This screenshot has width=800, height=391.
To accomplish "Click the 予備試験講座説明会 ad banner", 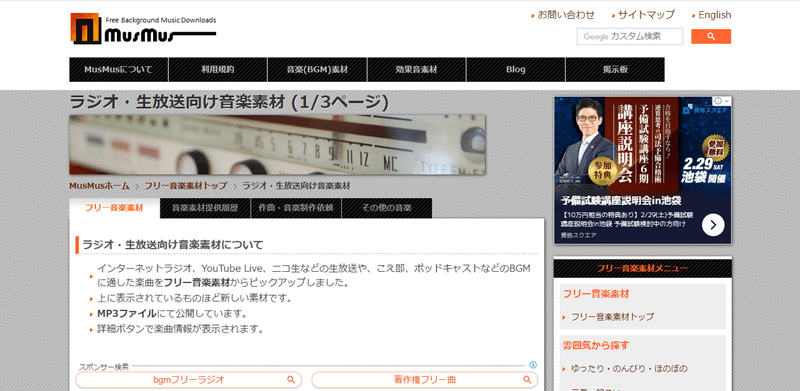I will (643, 170).
